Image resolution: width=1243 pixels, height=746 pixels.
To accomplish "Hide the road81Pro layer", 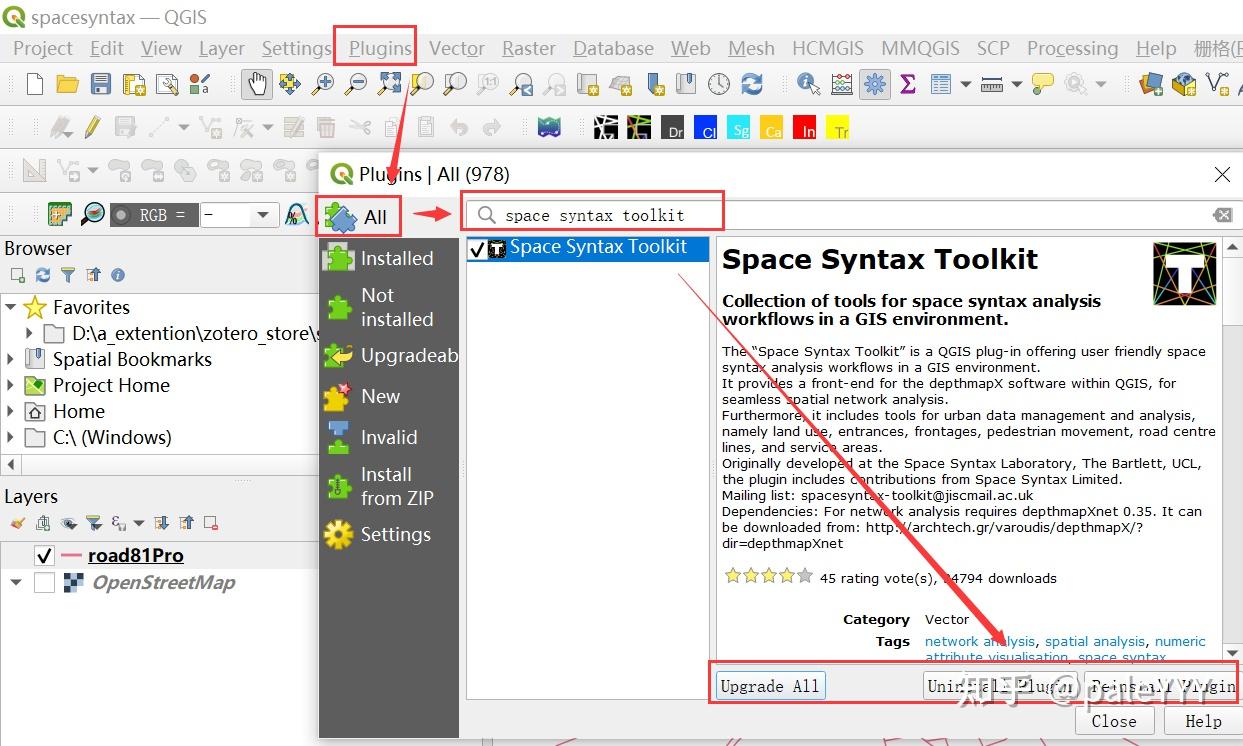I will 43,555.
